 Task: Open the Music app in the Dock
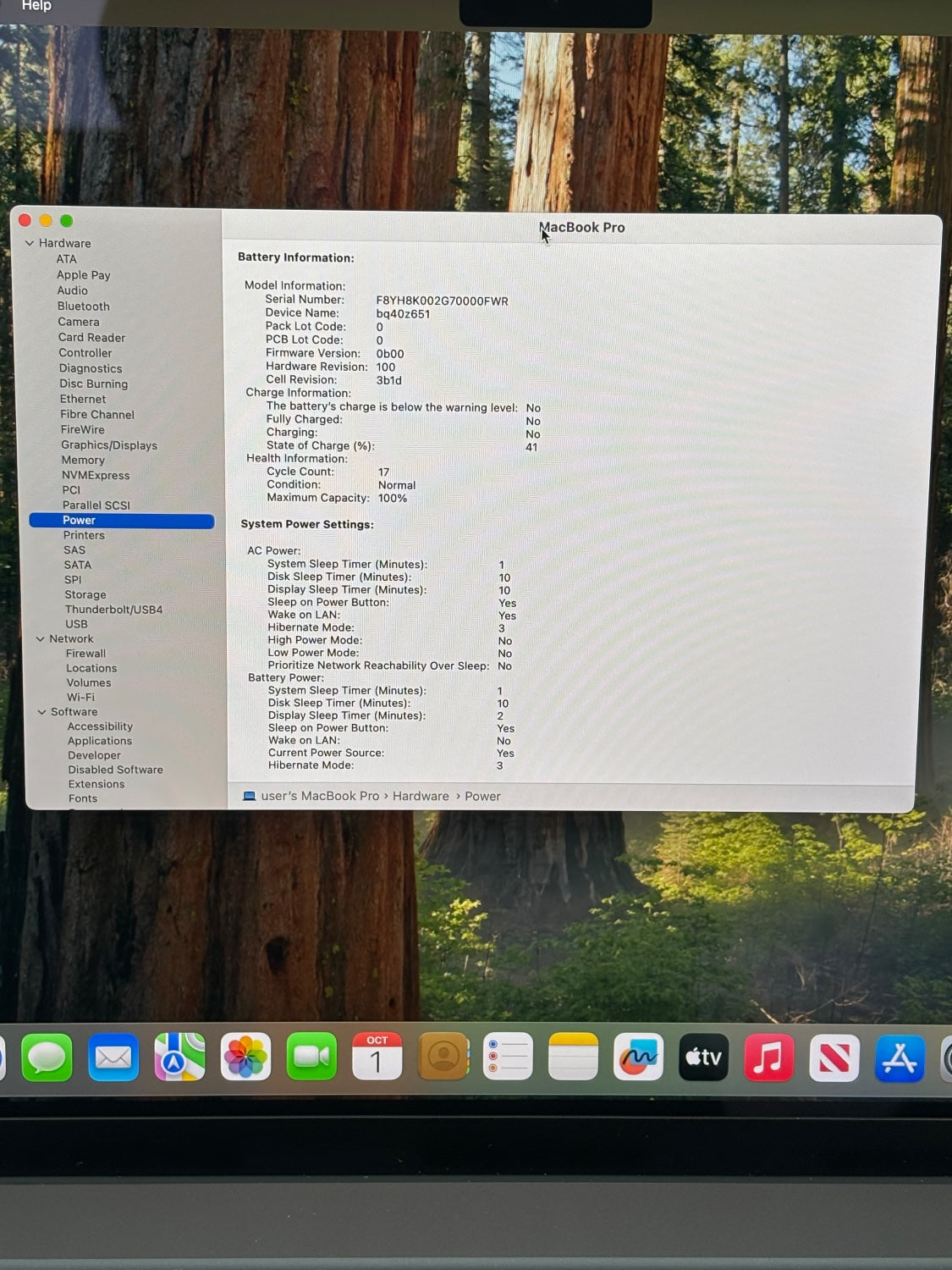tap(768, 1057)
